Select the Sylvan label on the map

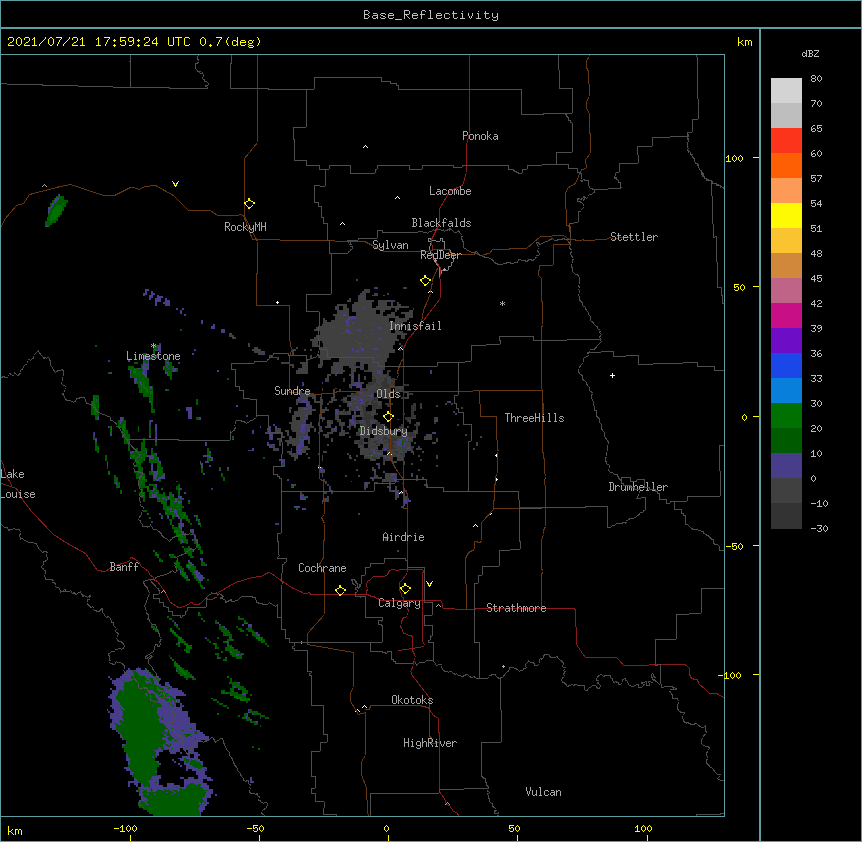[390, 245]
